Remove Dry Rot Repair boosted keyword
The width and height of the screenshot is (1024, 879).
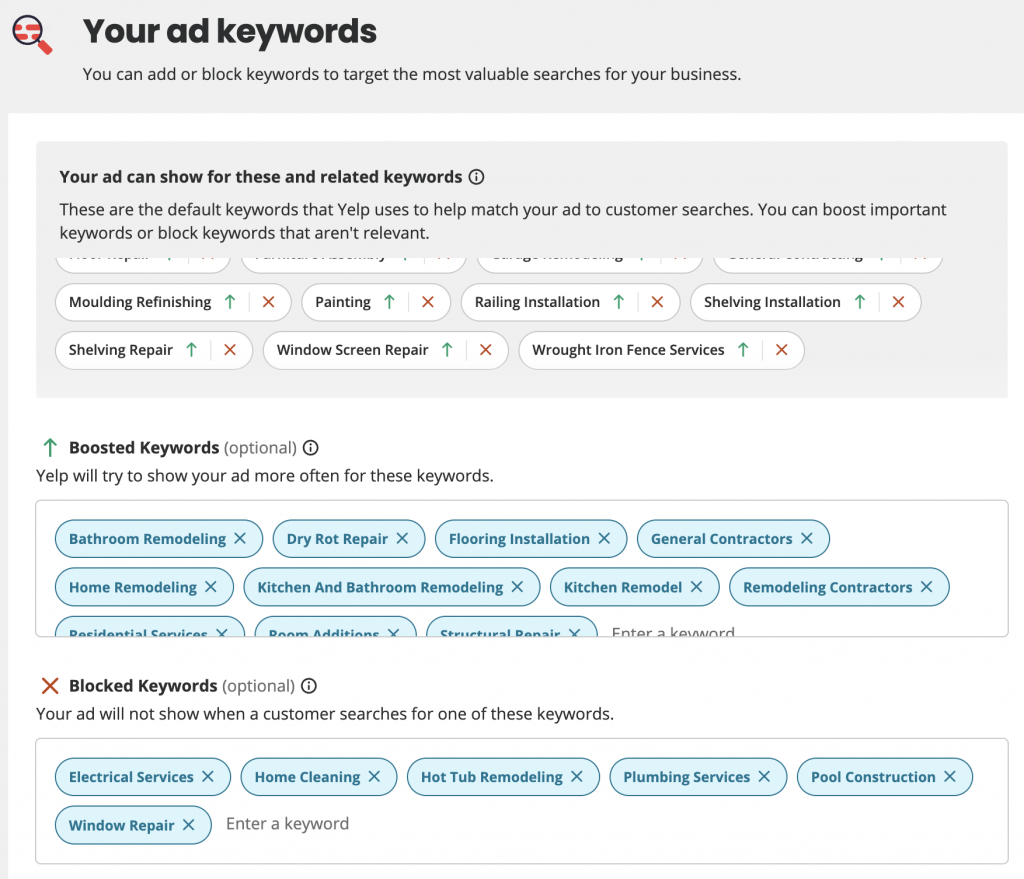coord(402,538)
